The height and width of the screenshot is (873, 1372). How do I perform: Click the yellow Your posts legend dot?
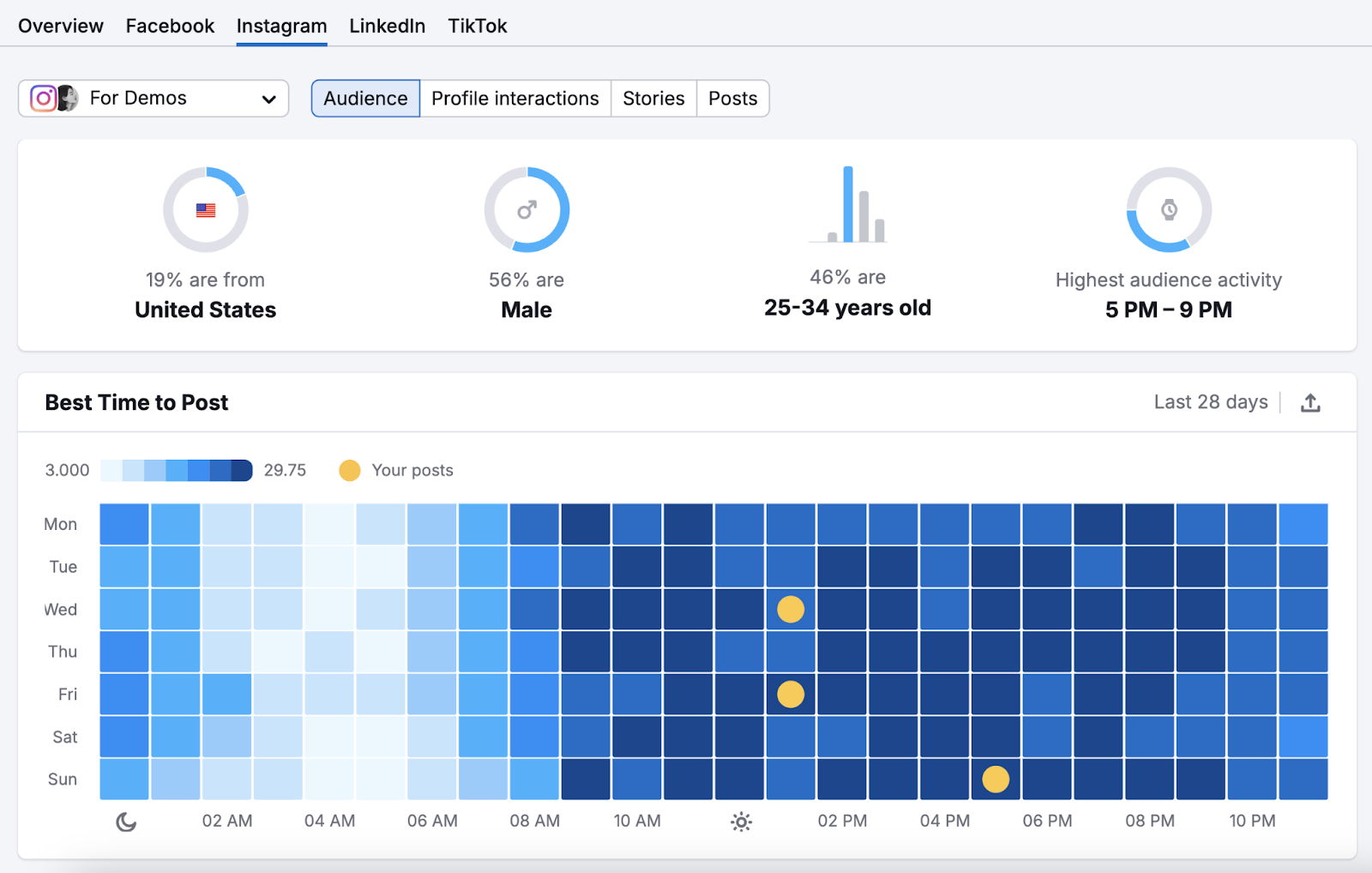pos(350,471)
